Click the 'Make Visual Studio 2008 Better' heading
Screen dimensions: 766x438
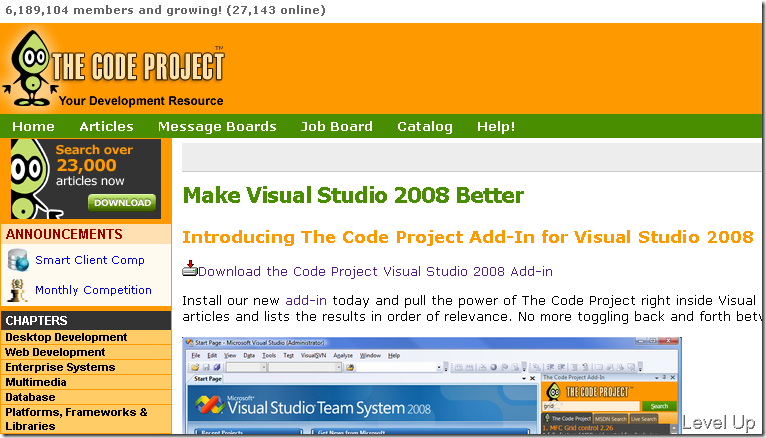pyautogui.click(x=353, y=195)
